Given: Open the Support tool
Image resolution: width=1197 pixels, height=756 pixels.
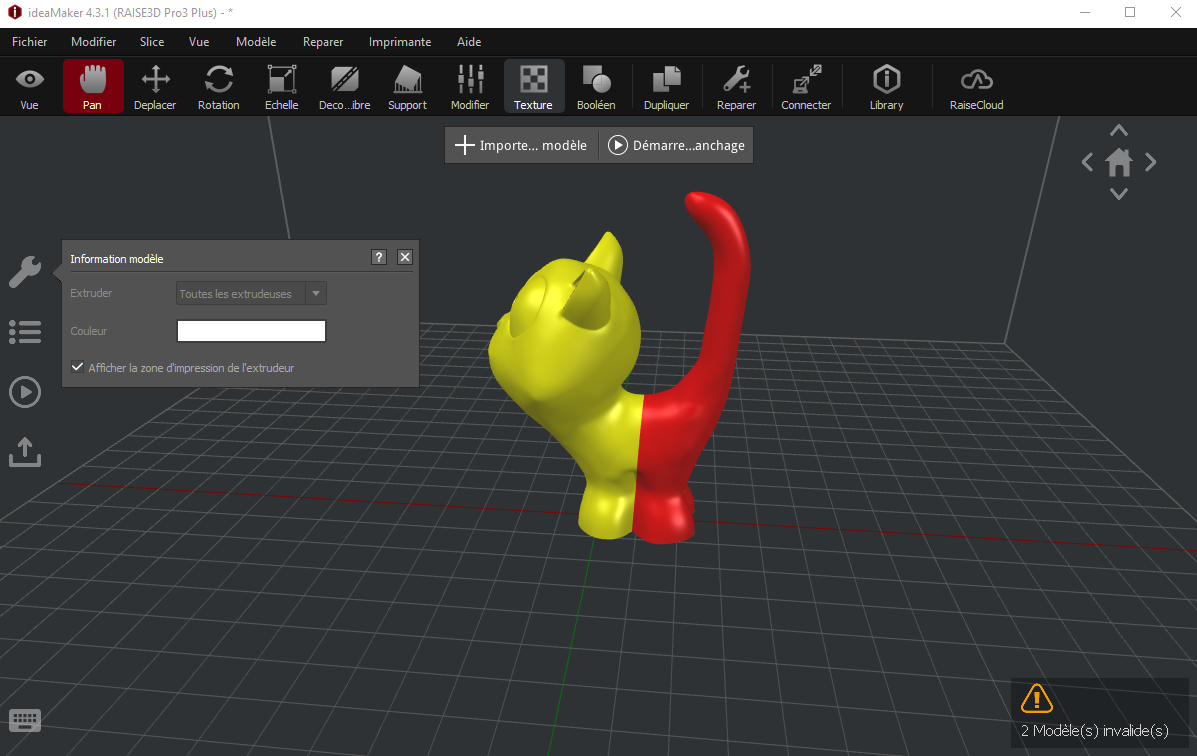Looking at the screenshot, I should [408, 86].
